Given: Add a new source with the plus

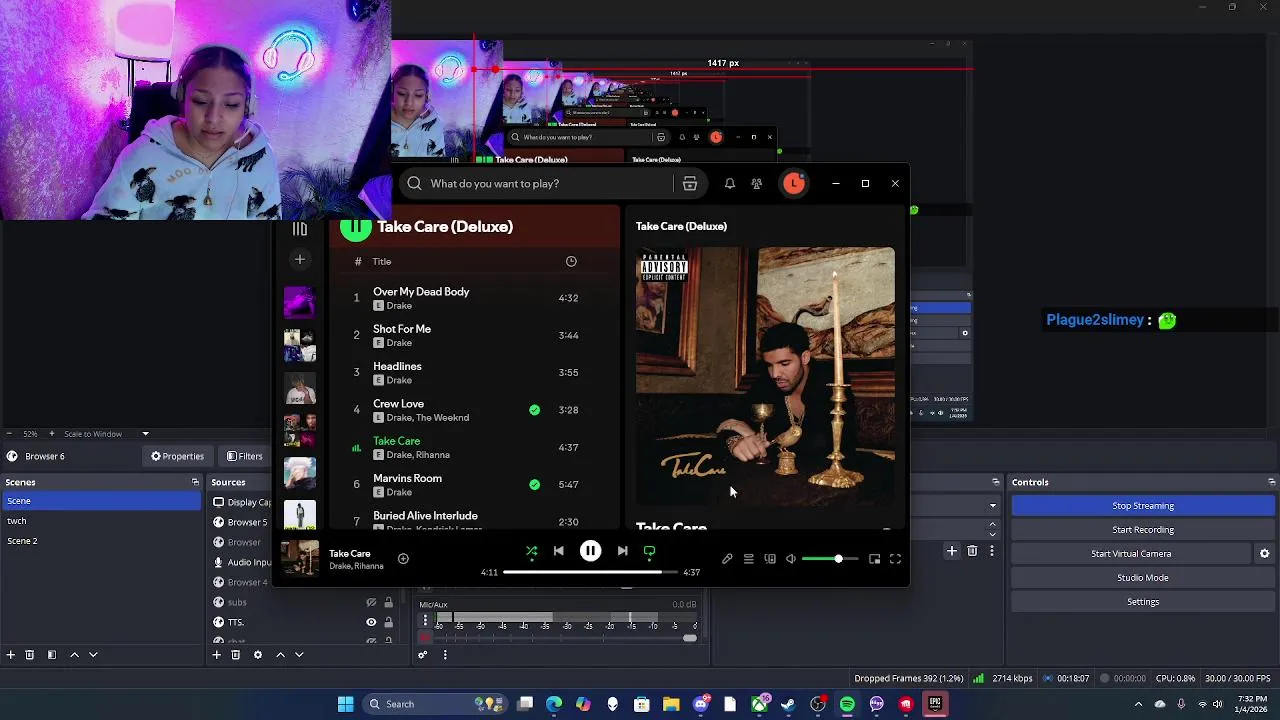Looking at the screenshot, I should coord(216,655).
